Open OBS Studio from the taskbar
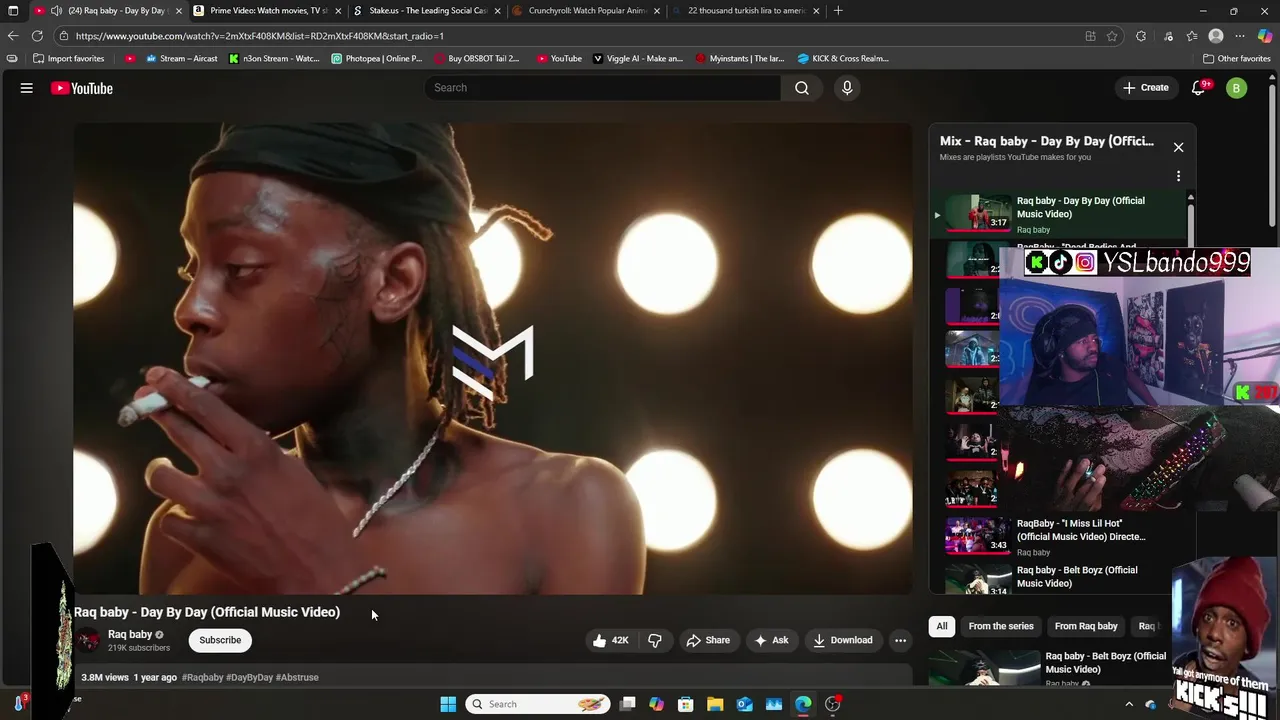This screenshot has width=1280, height=720. (x=833, y=704)
